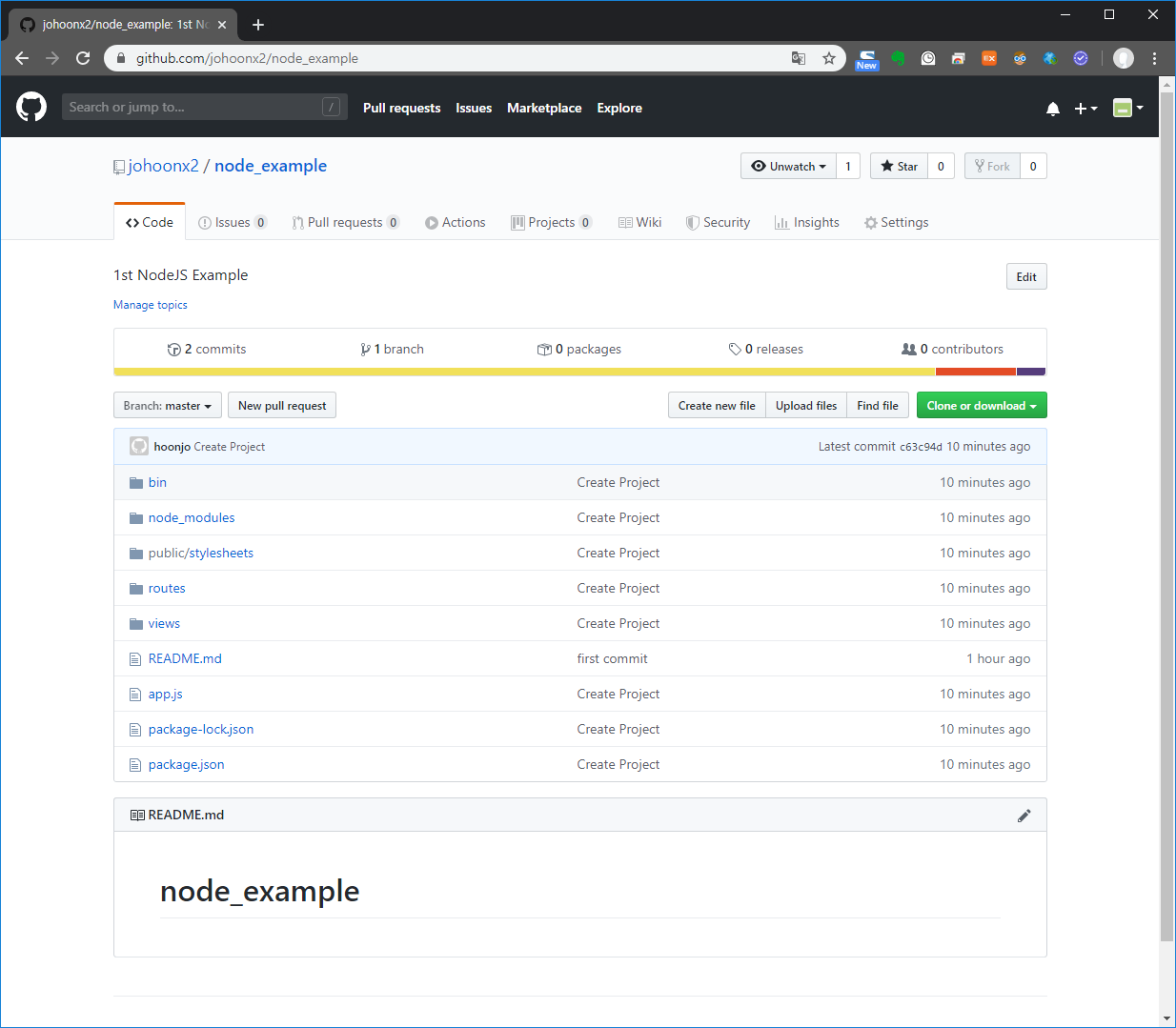Open the notifications bell

[x=1052, y=108]
